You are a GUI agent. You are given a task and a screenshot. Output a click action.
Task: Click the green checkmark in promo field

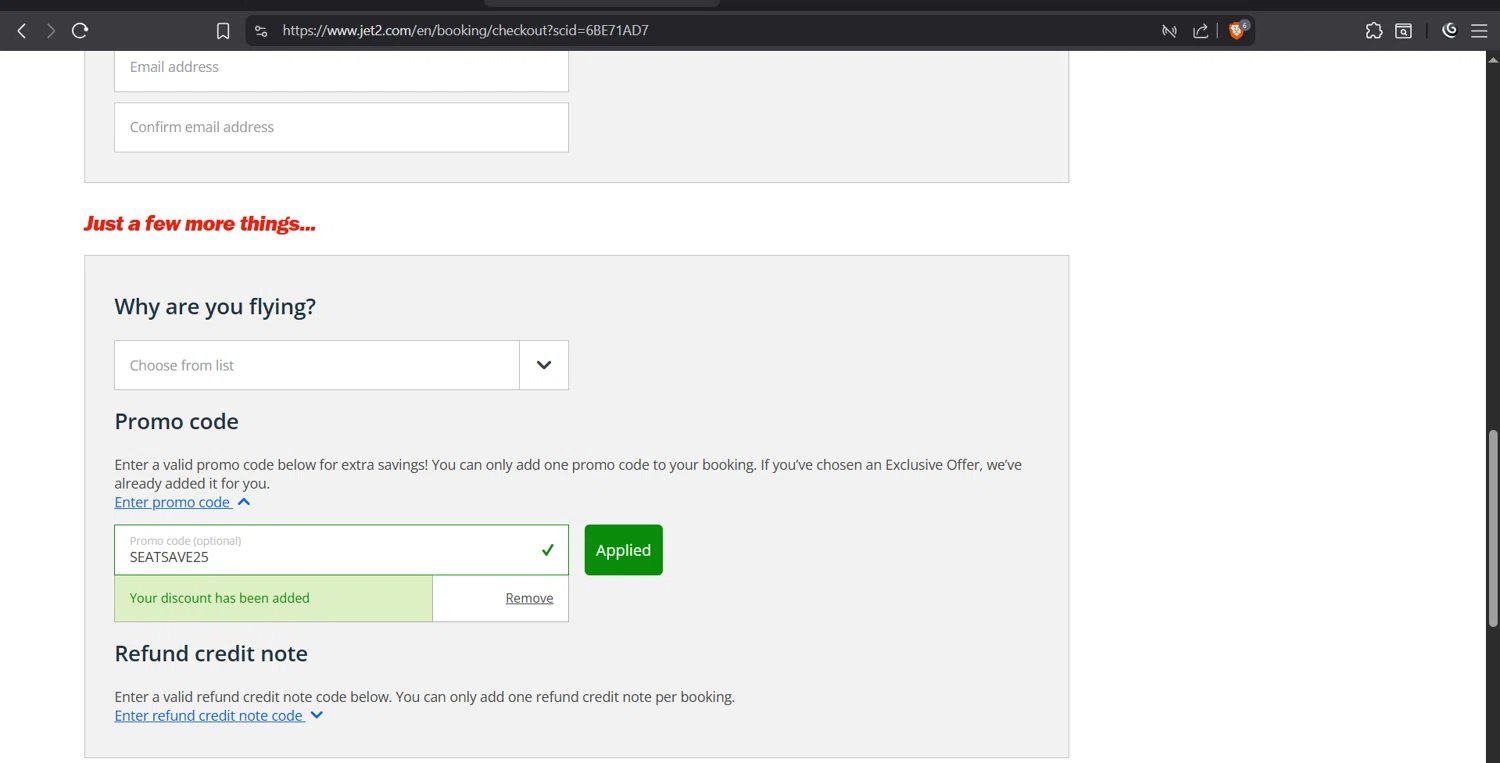tap(547, 550)
